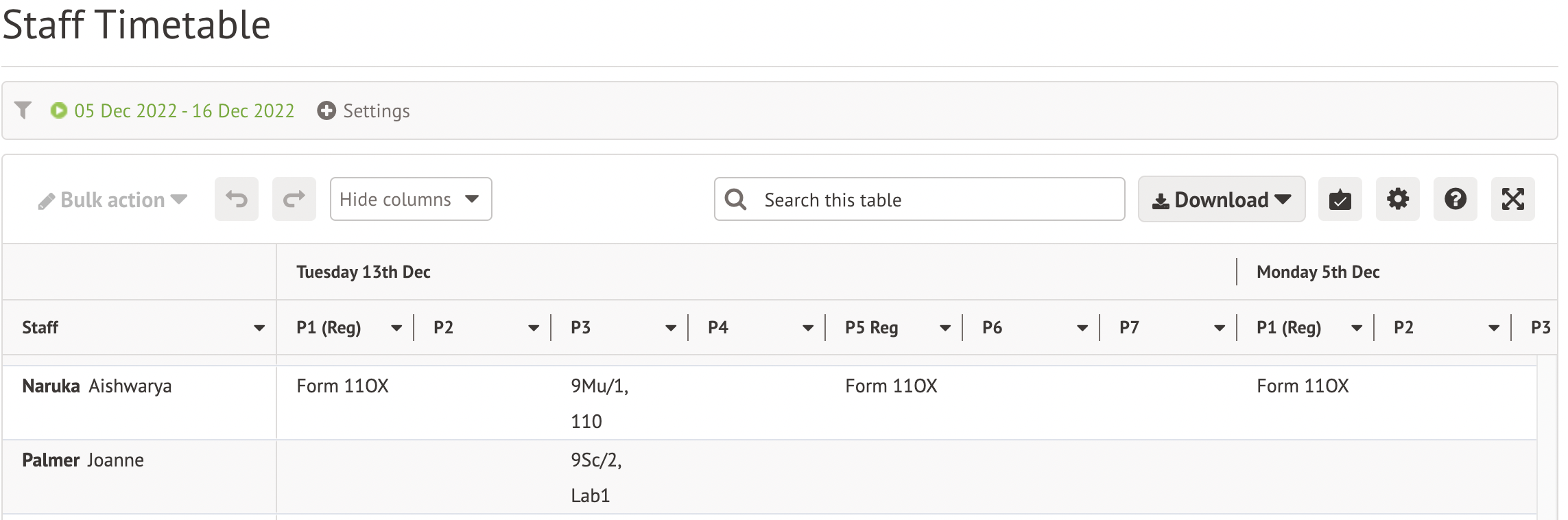The height and width of the screenshot is (520, 1568).
Task: Open the Settings filter option
Action: (x=376, y=110)
